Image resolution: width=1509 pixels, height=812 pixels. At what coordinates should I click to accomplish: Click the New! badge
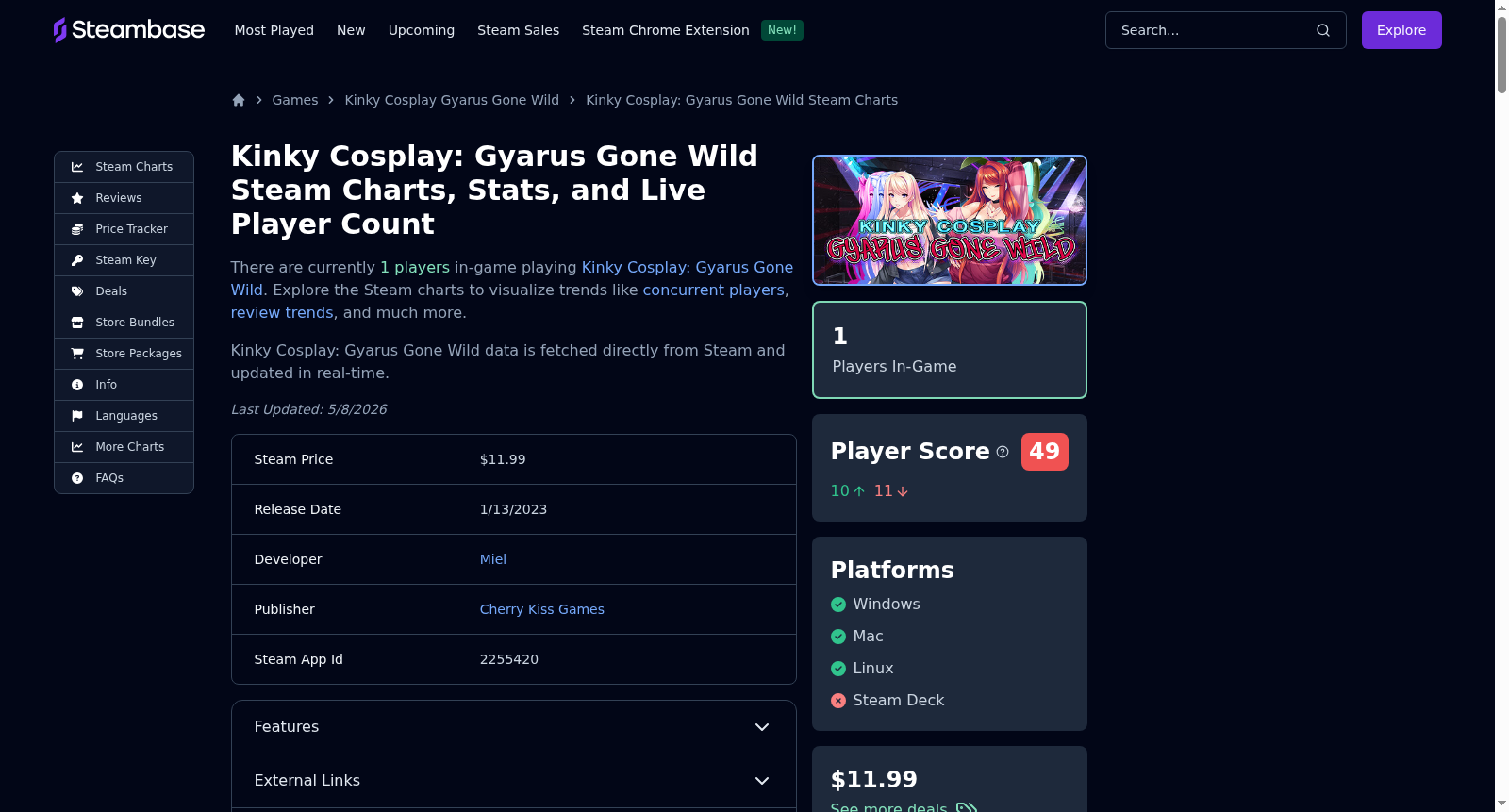pos(782,30)
